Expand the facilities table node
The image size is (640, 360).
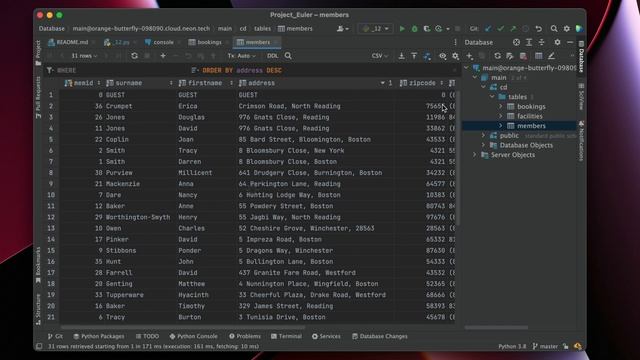[x=500, y=116]
